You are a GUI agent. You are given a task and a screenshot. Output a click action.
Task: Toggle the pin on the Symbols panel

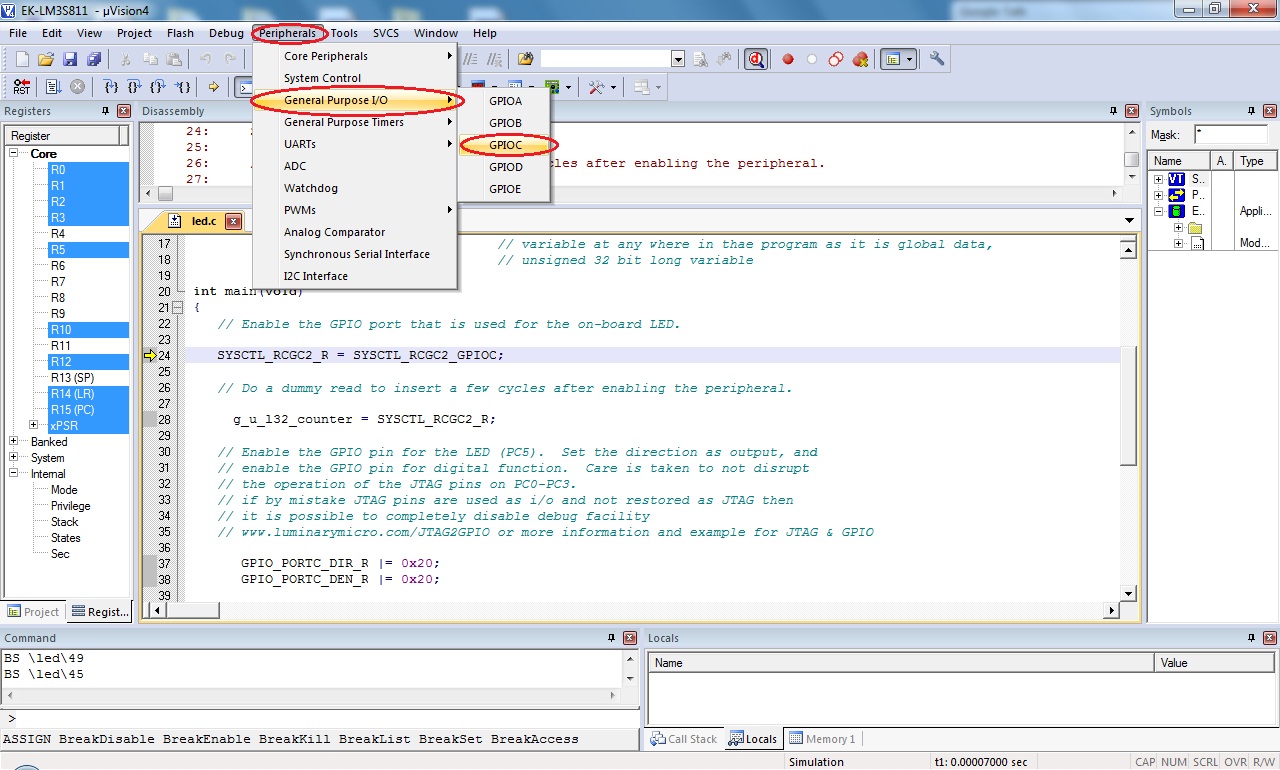(1252, 111)
